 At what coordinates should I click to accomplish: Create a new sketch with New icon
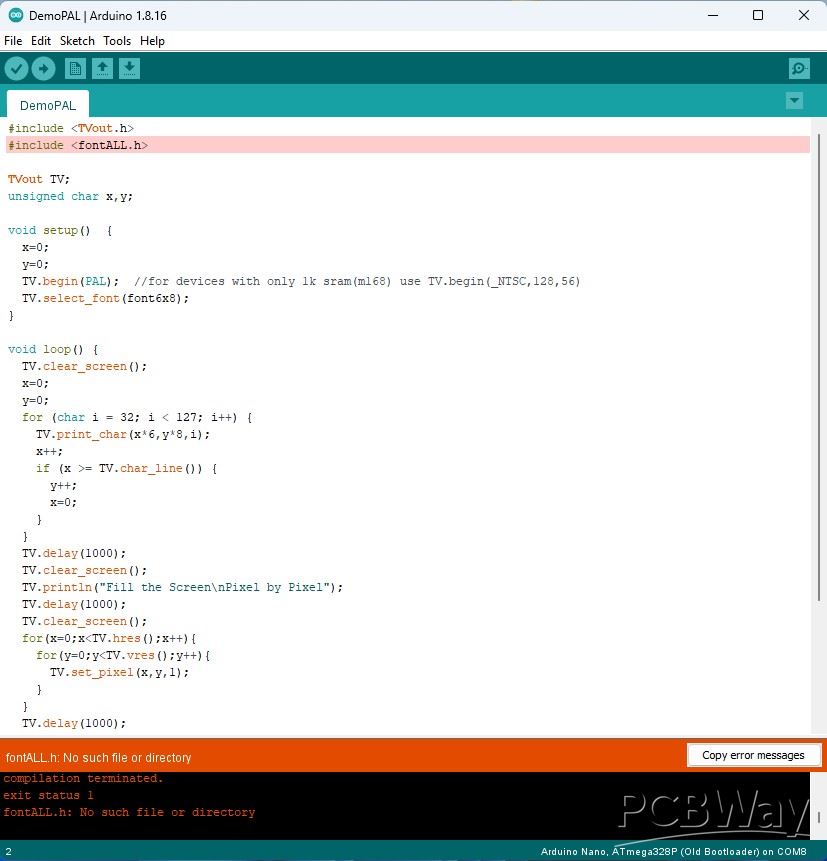75,68
